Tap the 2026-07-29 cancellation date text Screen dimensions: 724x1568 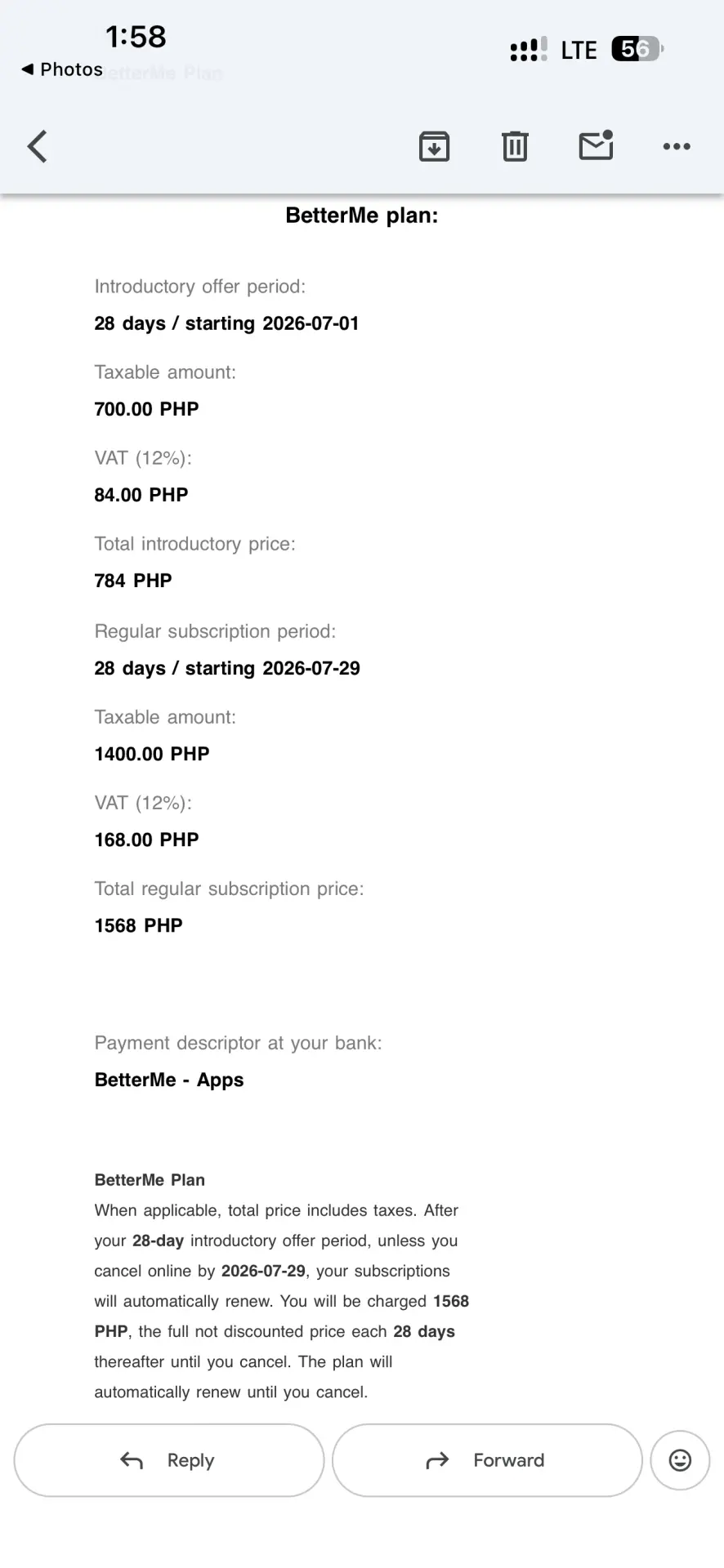click(263, 1271)
